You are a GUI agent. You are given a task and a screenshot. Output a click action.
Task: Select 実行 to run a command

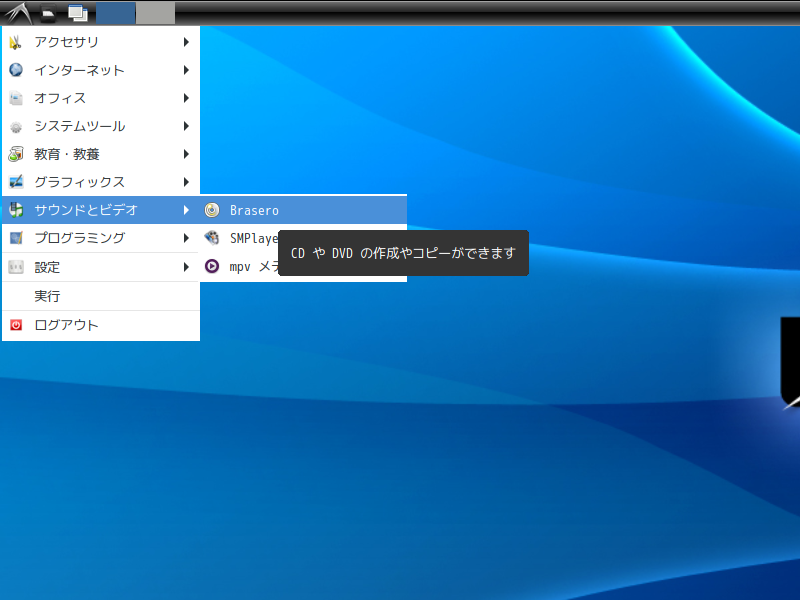coord(101,296)
